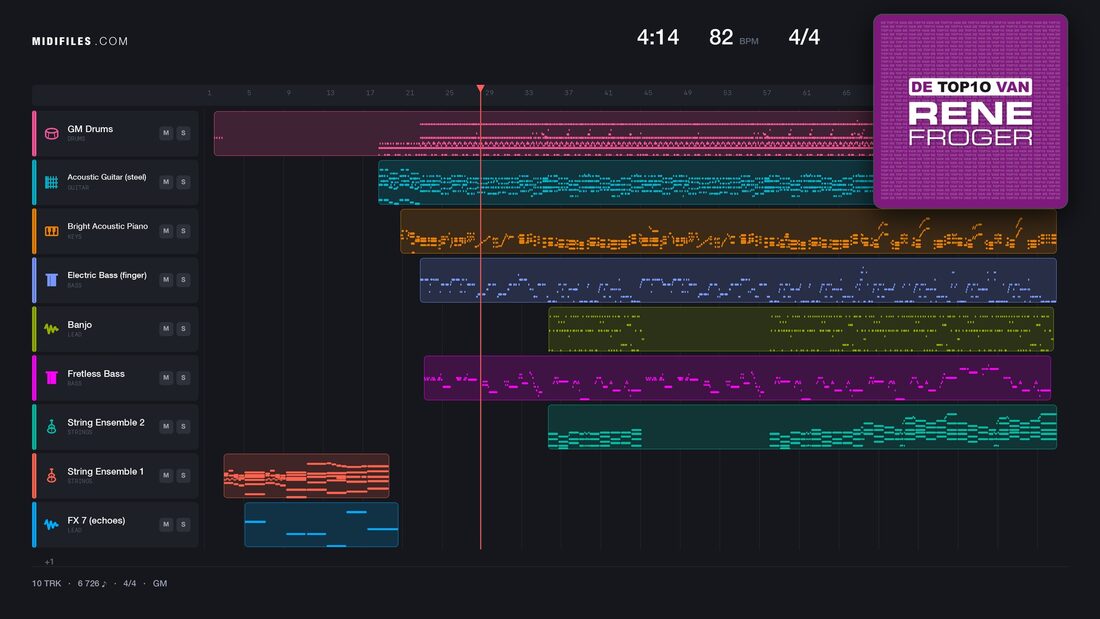Image resolution: width=1100 pixels, height=619 pixels.
Task: Click the Electric Bass blue MIDI clip
Action: tap(738, 280)
